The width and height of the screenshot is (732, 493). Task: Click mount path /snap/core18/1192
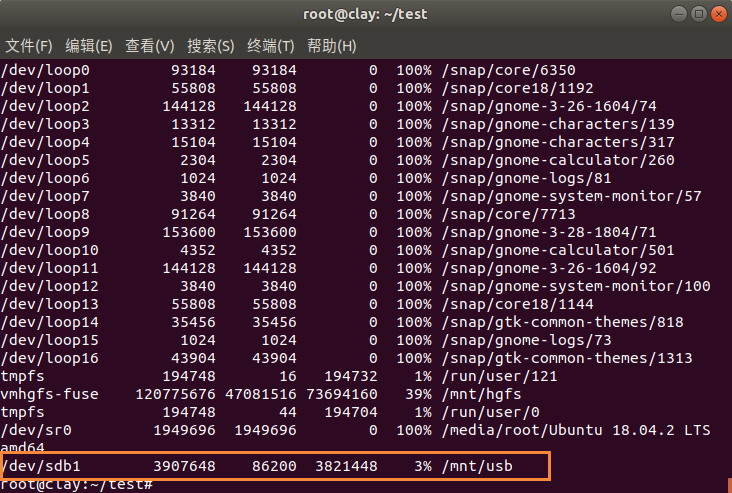coord(517,88)
